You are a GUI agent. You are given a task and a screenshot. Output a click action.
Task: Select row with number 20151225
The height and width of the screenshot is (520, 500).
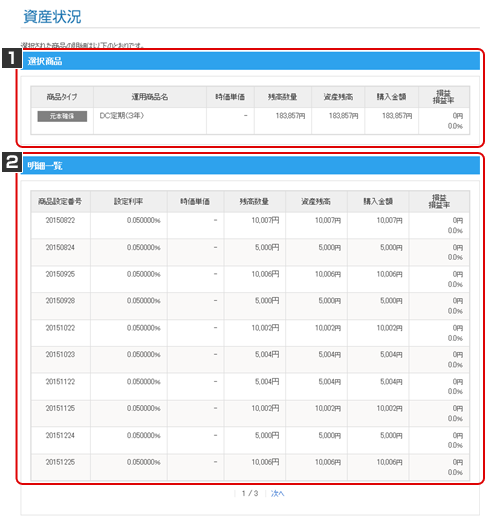pos(250,467)
